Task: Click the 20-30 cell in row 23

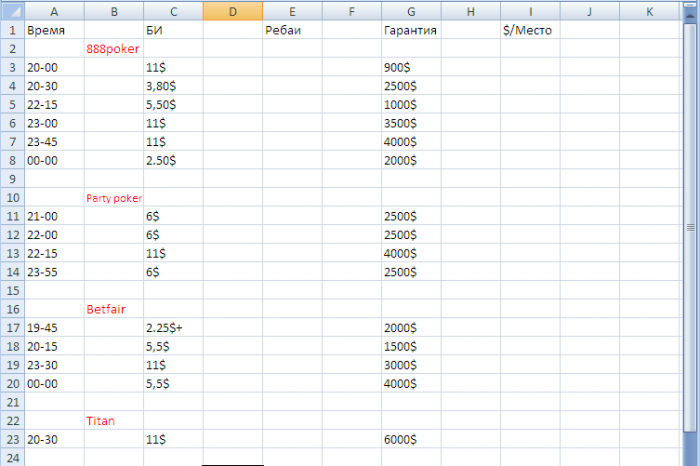Action: click(x=54, y=439)
